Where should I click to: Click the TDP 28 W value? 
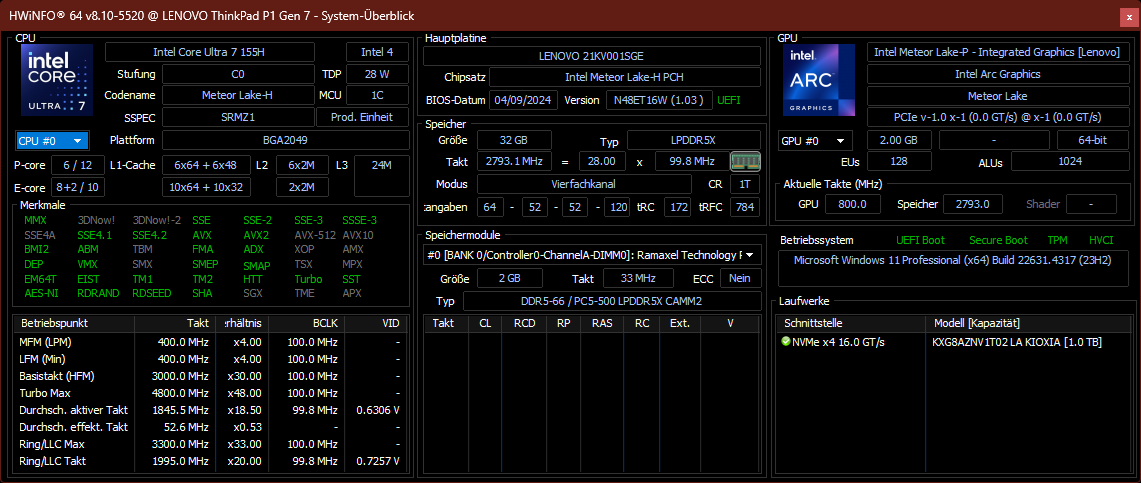tap(378, 74)
